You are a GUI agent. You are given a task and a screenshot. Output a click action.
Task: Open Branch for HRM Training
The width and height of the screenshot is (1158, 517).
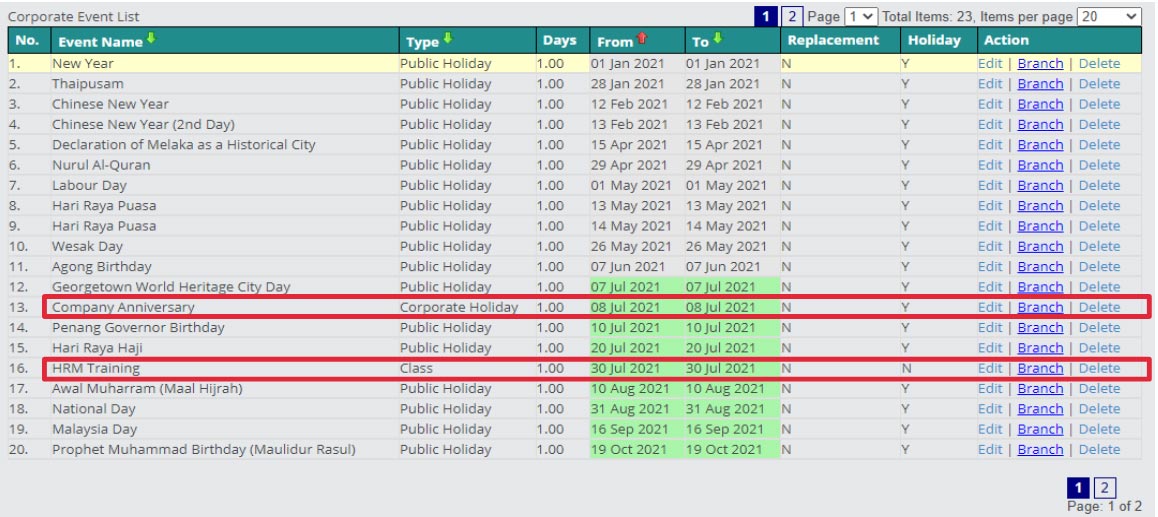coord(1041,368)
